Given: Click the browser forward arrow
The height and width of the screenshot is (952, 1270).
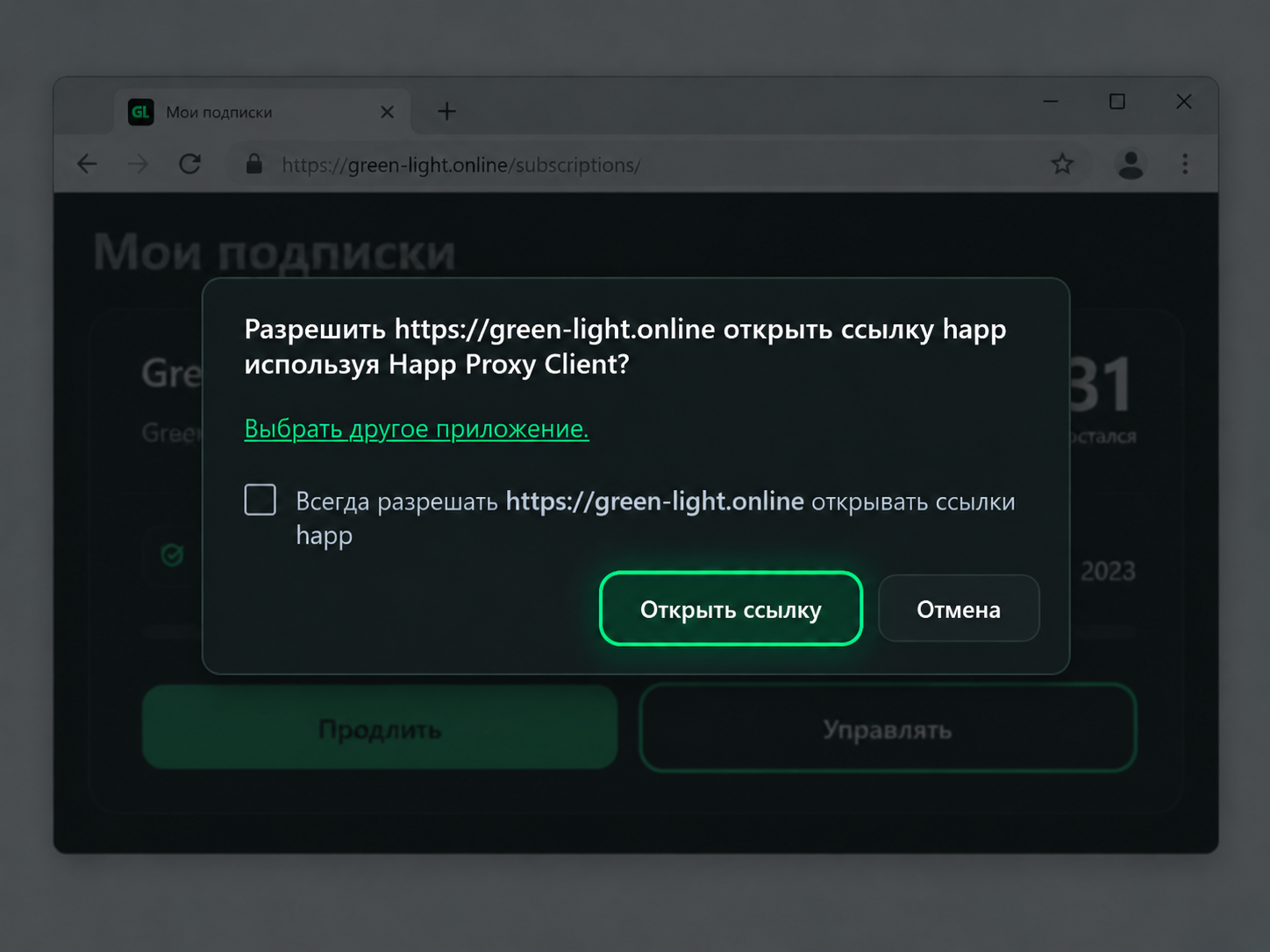Looking at the screenshot, I should (x=139, y=164).
